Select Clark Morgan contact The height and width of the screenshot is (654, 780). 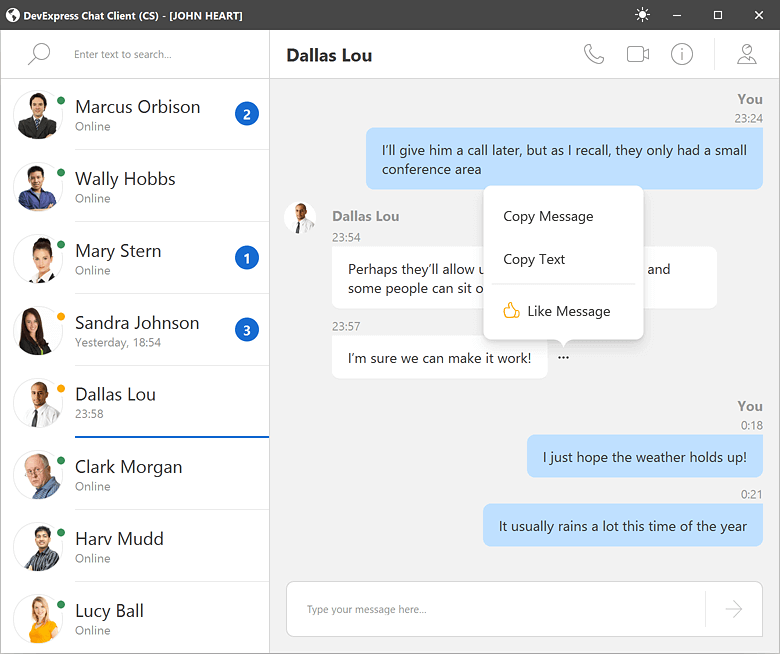point(128,474)
